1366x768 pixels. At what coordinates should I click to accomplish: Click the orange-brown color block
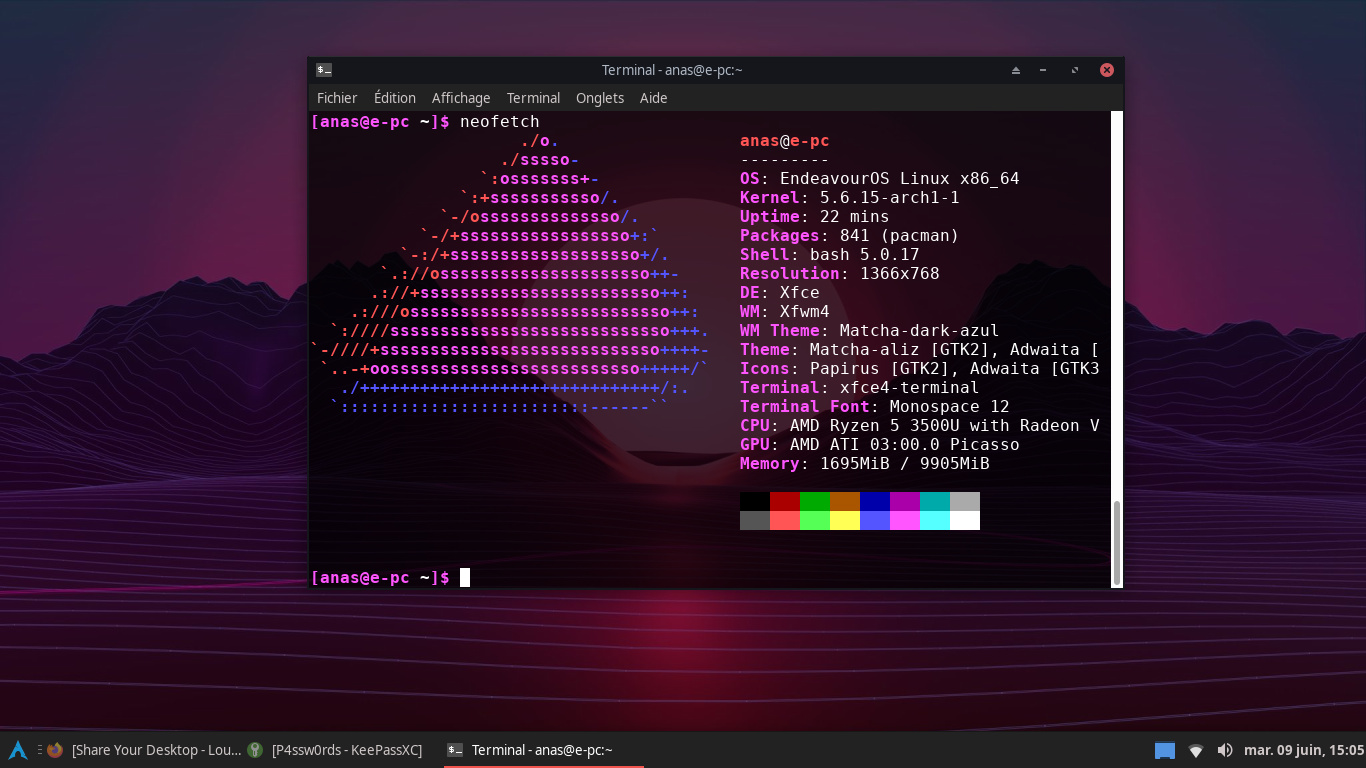(x=845, y=501)
